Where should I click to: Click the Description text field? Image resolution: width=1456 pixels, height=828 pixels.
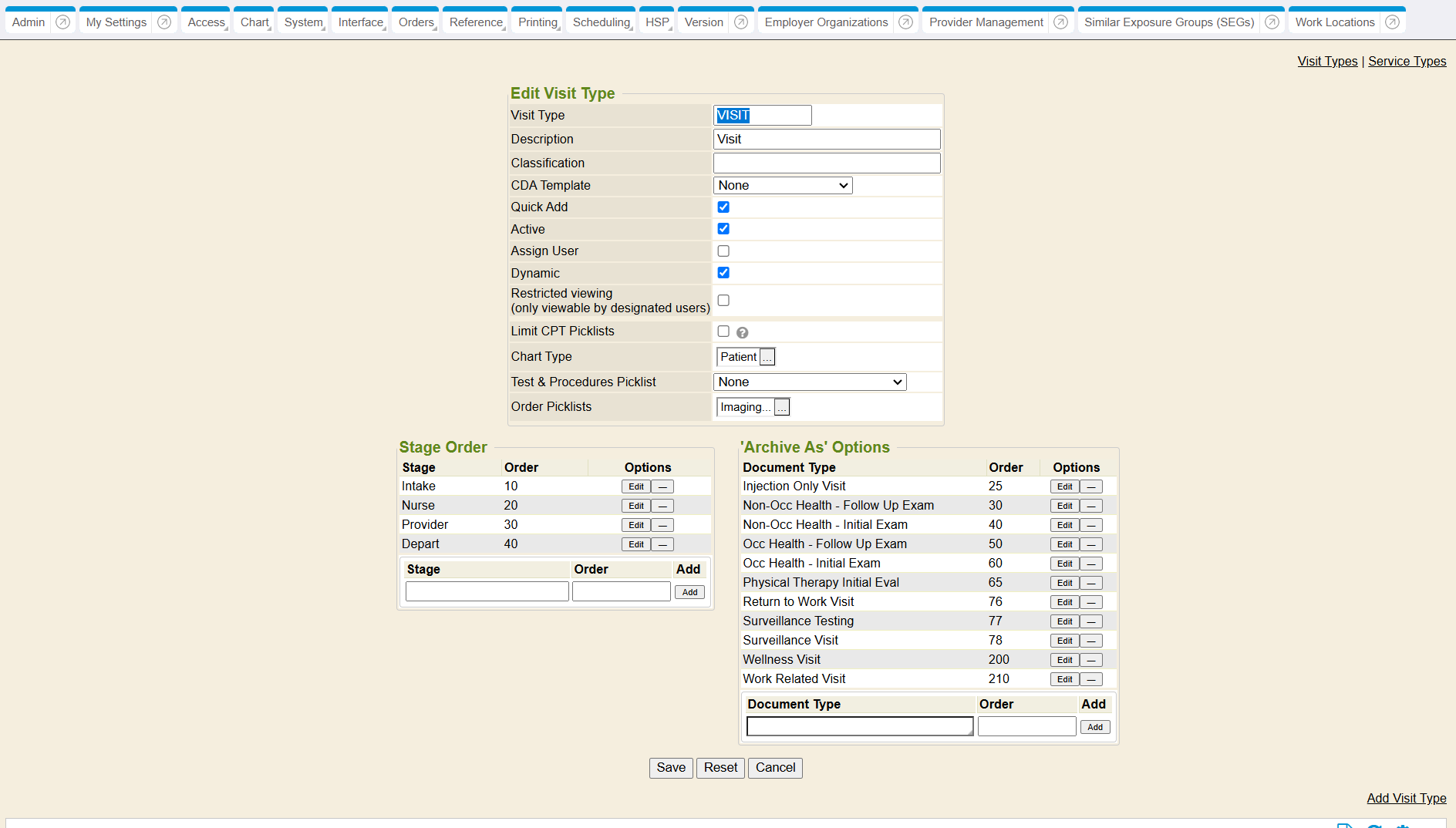[827, 140]
